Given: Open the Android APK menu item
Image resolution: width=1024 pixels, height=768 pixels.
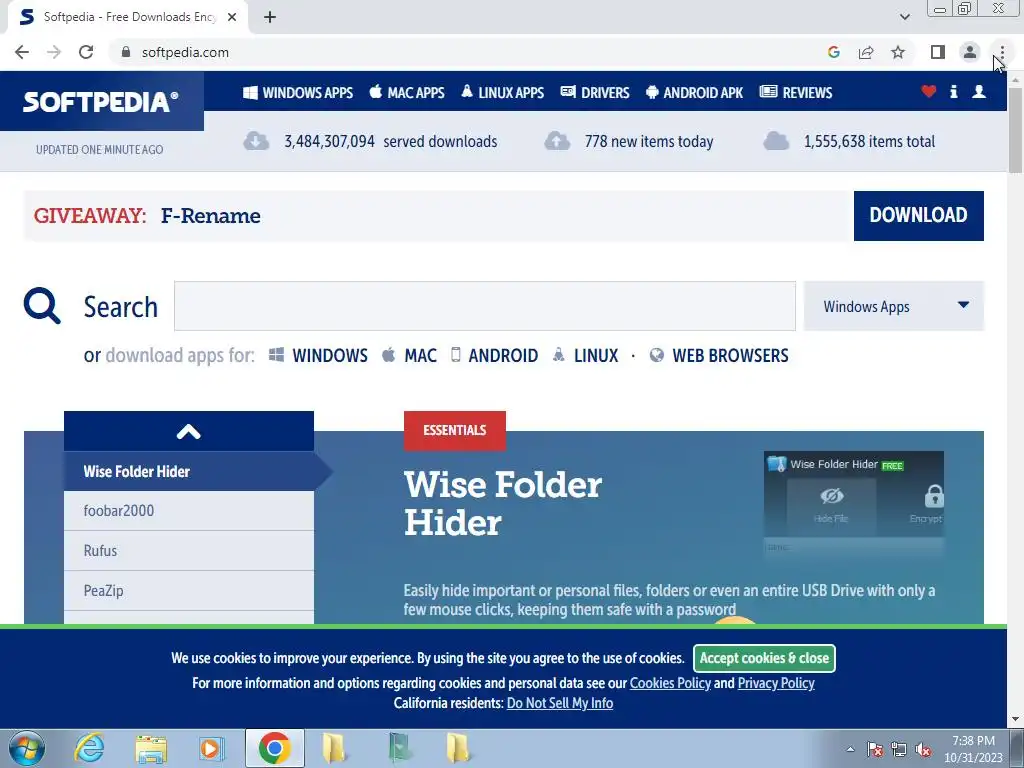Looking at the screenshot, I should coord(694,93).
